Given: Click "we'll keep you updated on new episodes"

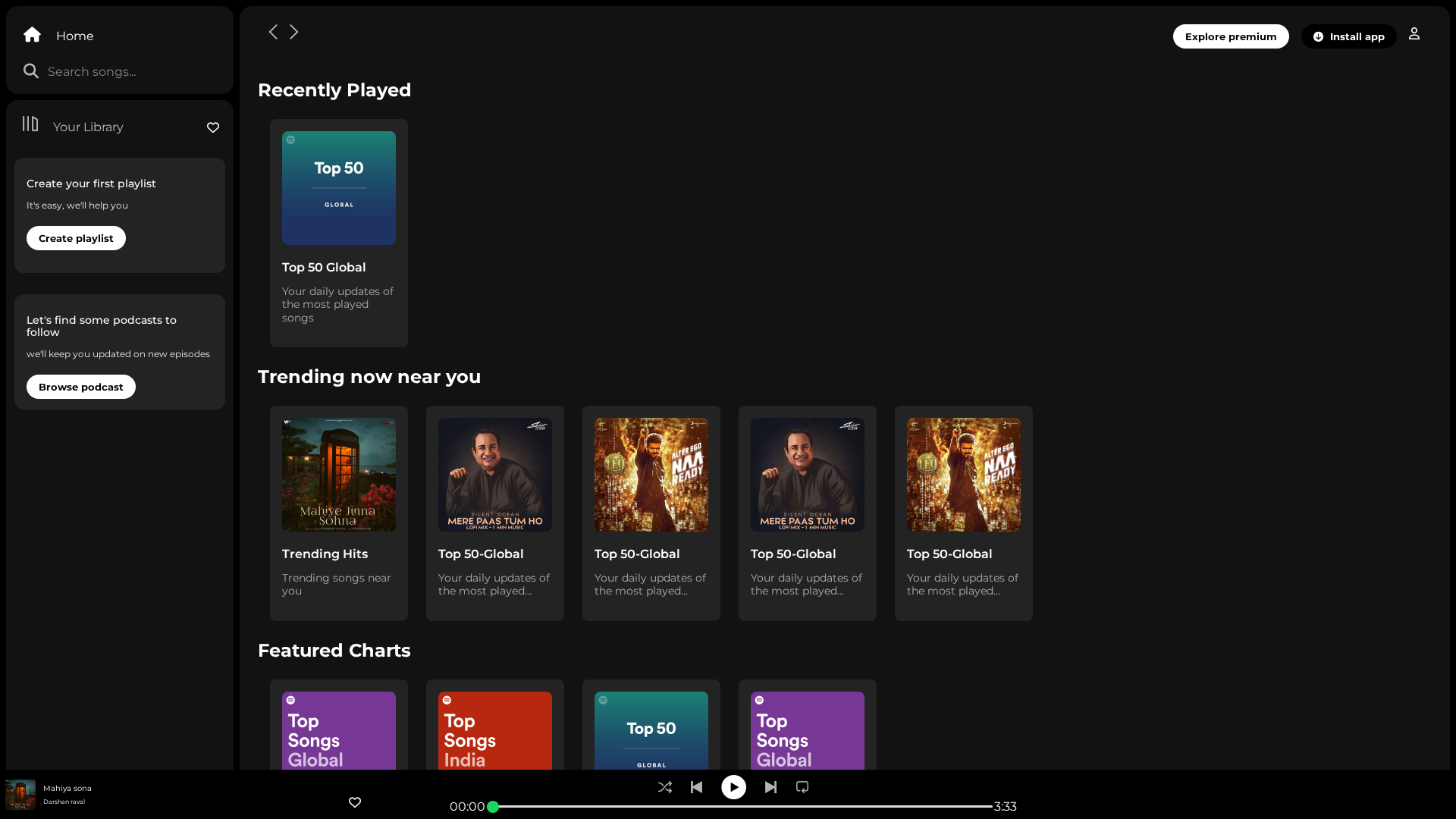Looking at the screenshot, I should tap(118, 354).
